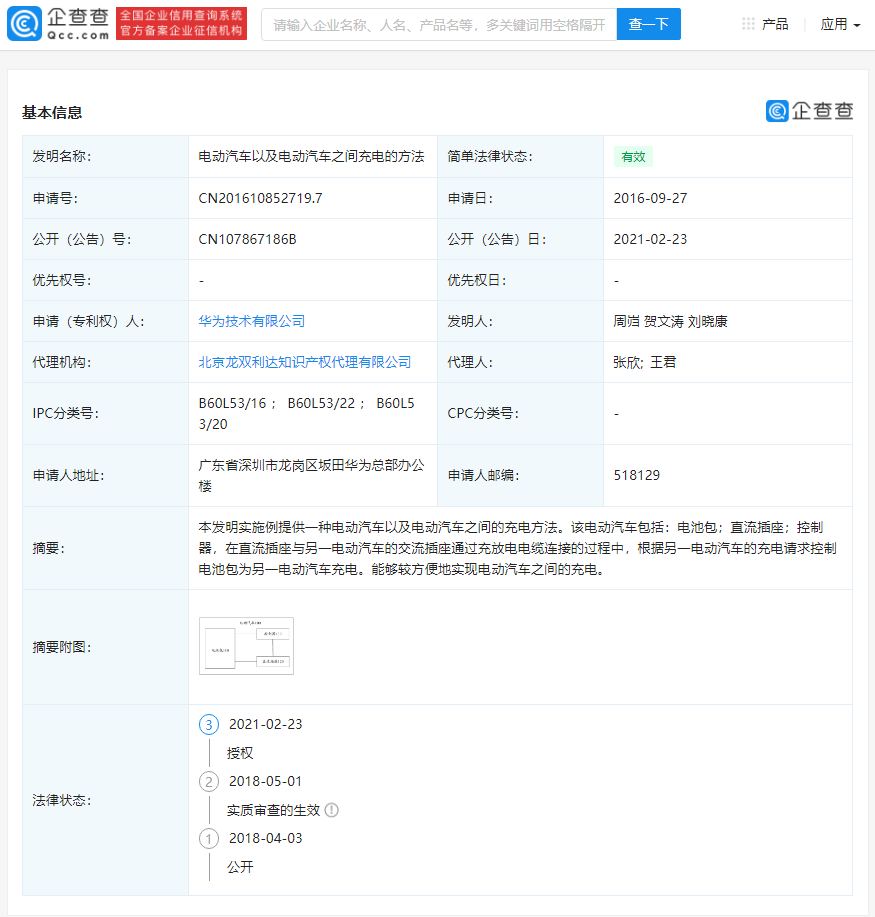Open the 产品 menu

pos(774,24)
